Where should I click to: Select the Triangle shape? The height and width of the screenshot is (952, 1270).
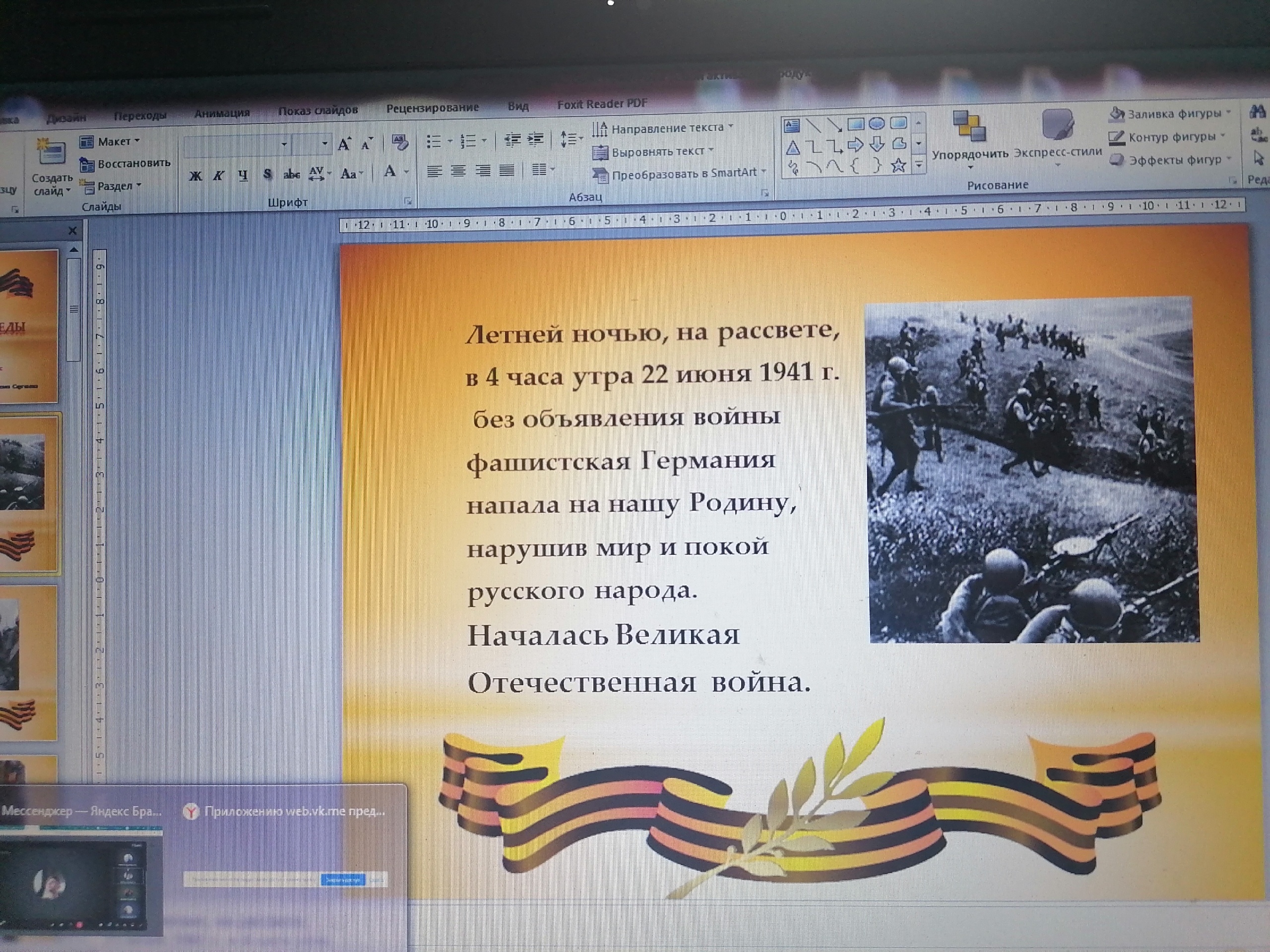(793, 147)
